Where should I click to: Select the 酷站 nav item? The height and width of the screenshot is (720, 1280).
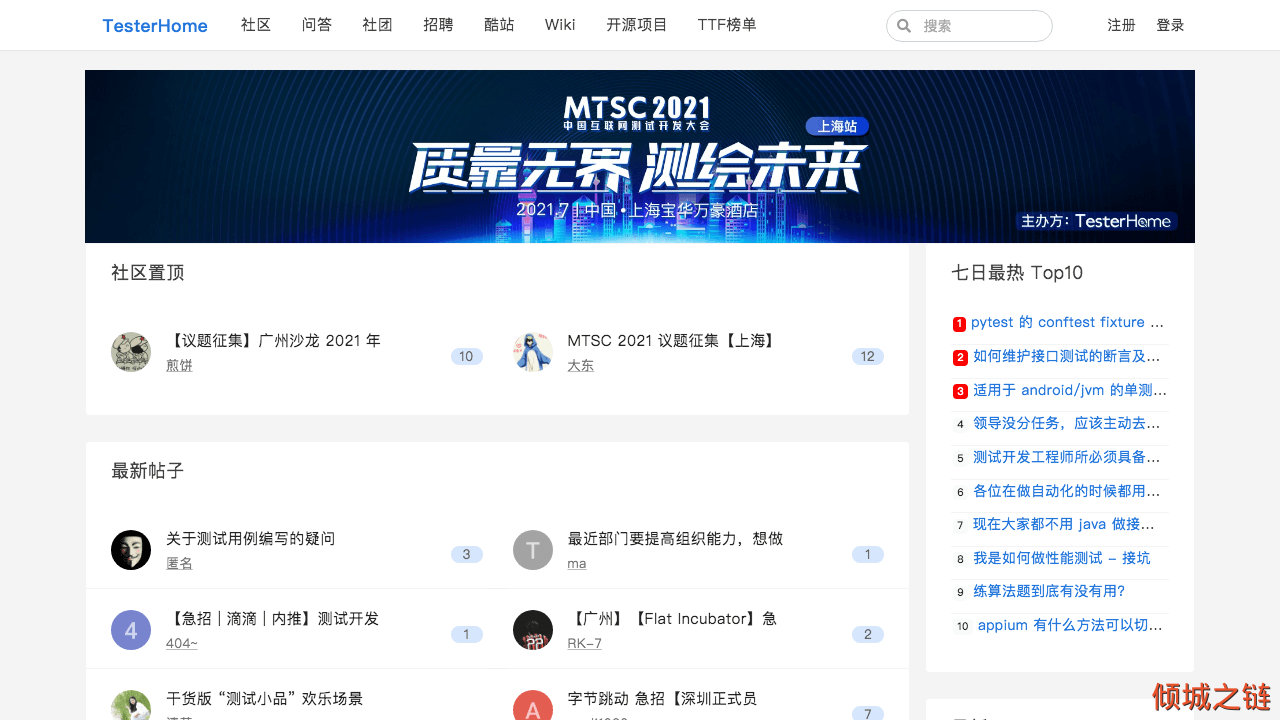[x=499, y=25]
